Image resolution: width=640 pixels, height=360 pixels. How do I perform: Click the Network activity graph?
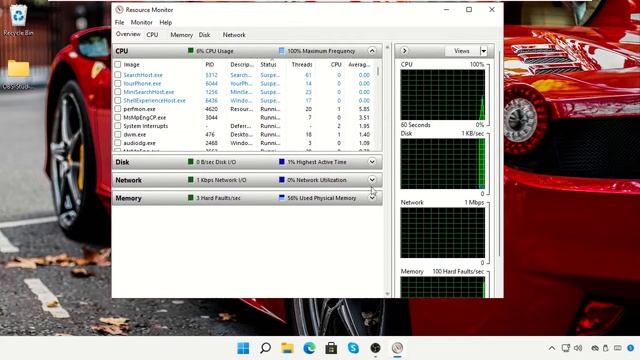pyautogui.click(x=443, y=233)
